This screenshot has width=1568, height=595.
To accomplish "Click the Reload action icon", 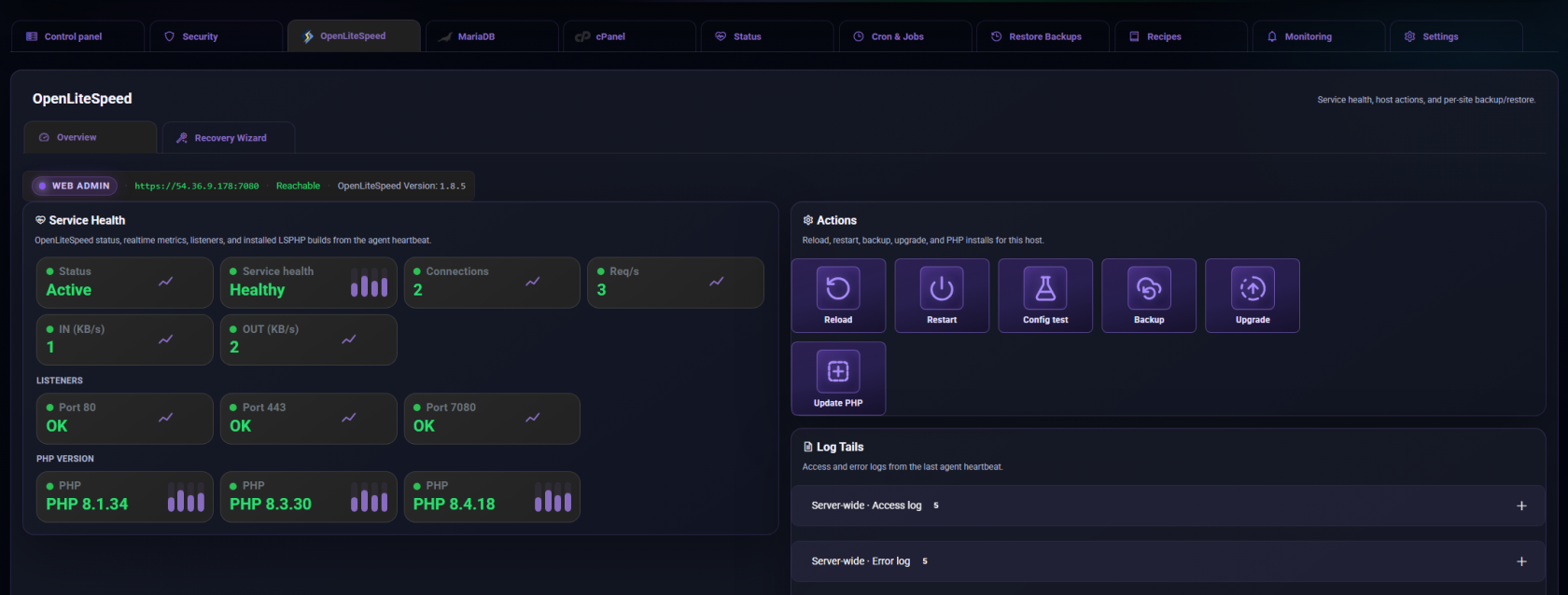I will pyautogui.click(x=838, y=288).
